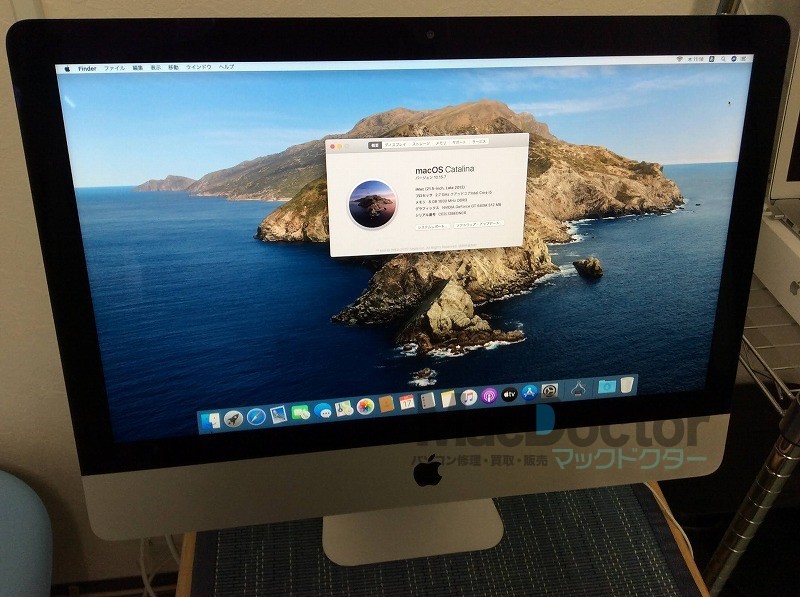Open Mail stamp icon in Dock
The image size is (800, 597).
tap(279, 414)
